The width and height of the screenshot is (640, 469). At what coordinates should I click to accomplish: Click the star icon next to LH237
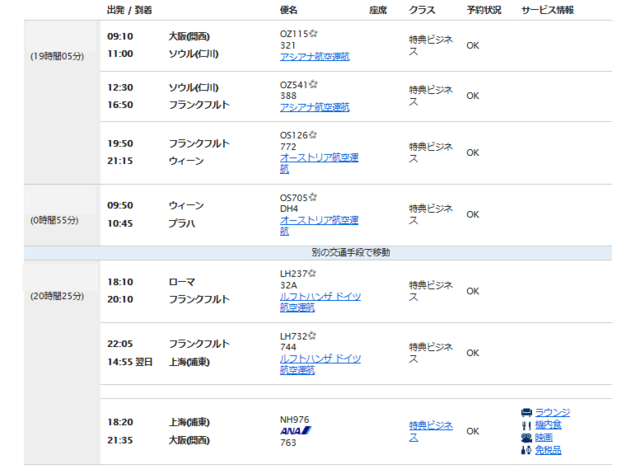pyautogui.click(x=312, y=273)
